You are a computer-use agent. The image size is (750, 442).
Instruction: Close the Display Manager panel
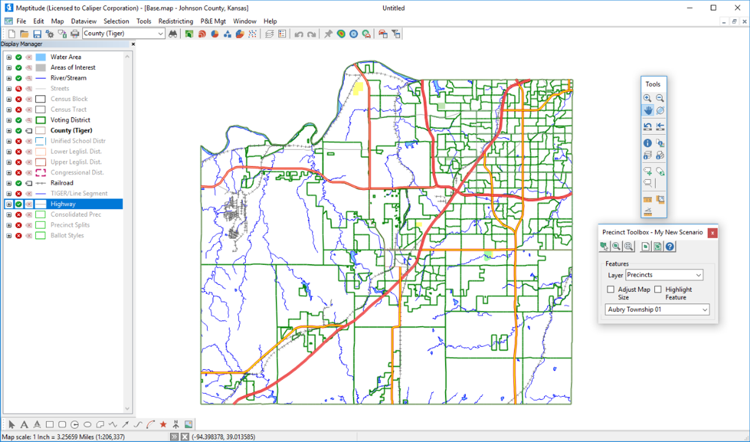(x=133, y=44)
